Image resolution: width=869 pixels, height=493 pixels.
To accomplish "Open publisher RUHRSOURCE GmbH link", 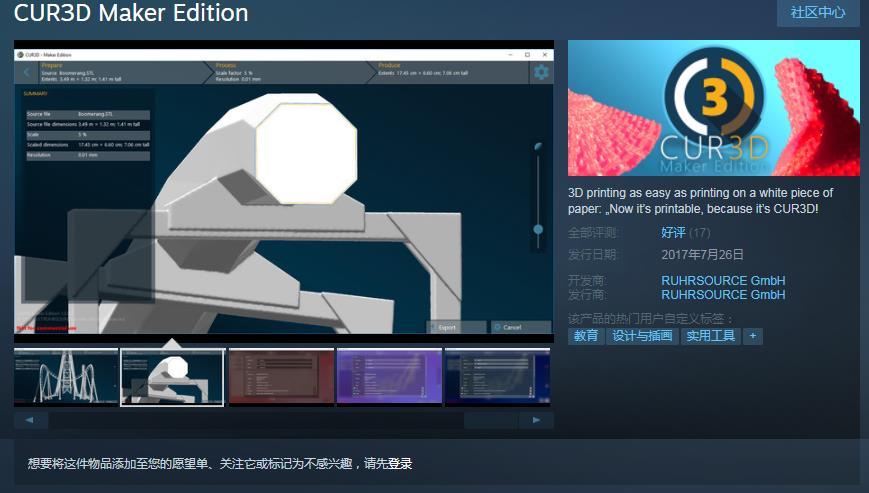I will [x=723, y=295].
